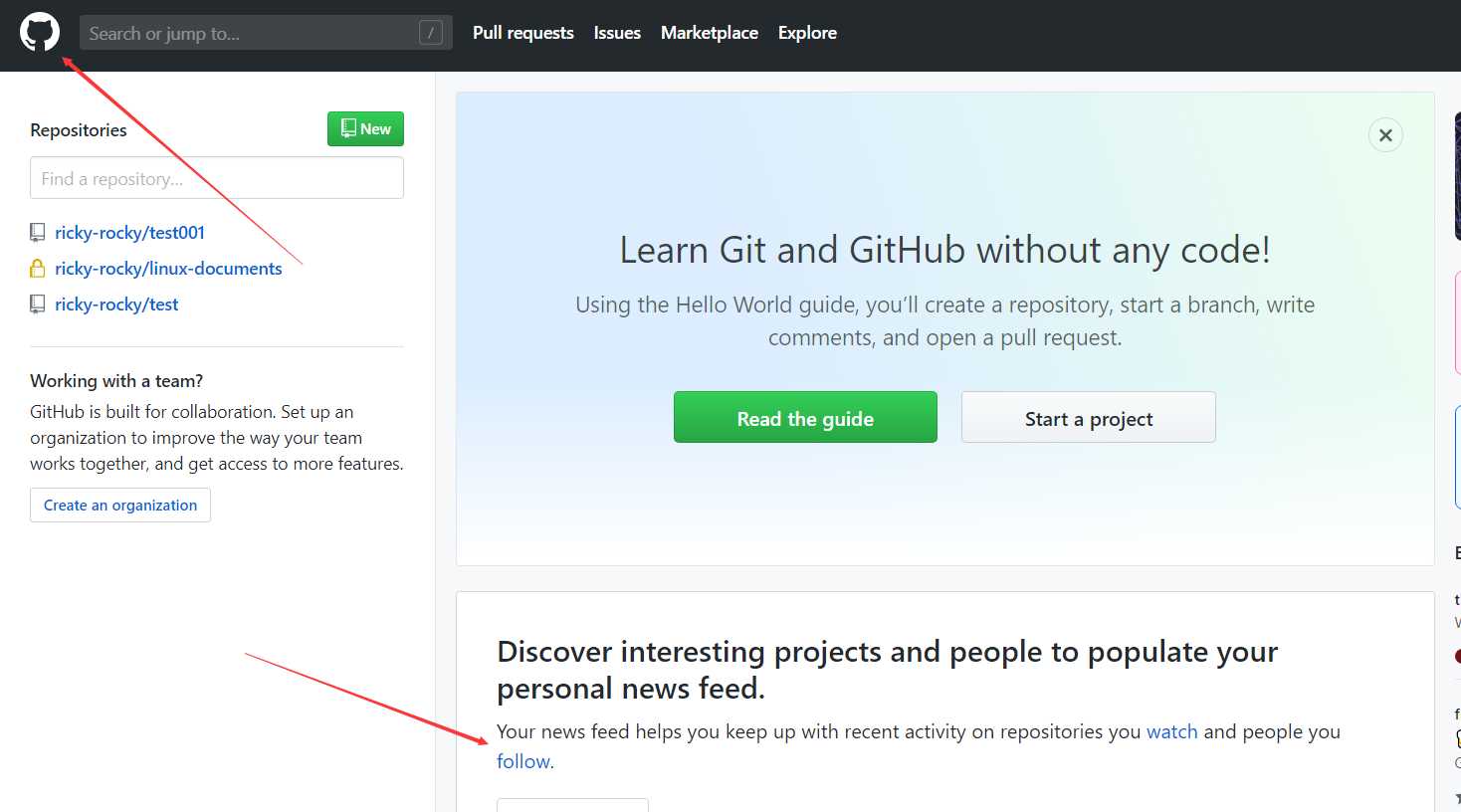Click 'Discover interesting projects' heading
This screenshot has width=1461, height=812.
pyautogui.click(x=887, y=670)
